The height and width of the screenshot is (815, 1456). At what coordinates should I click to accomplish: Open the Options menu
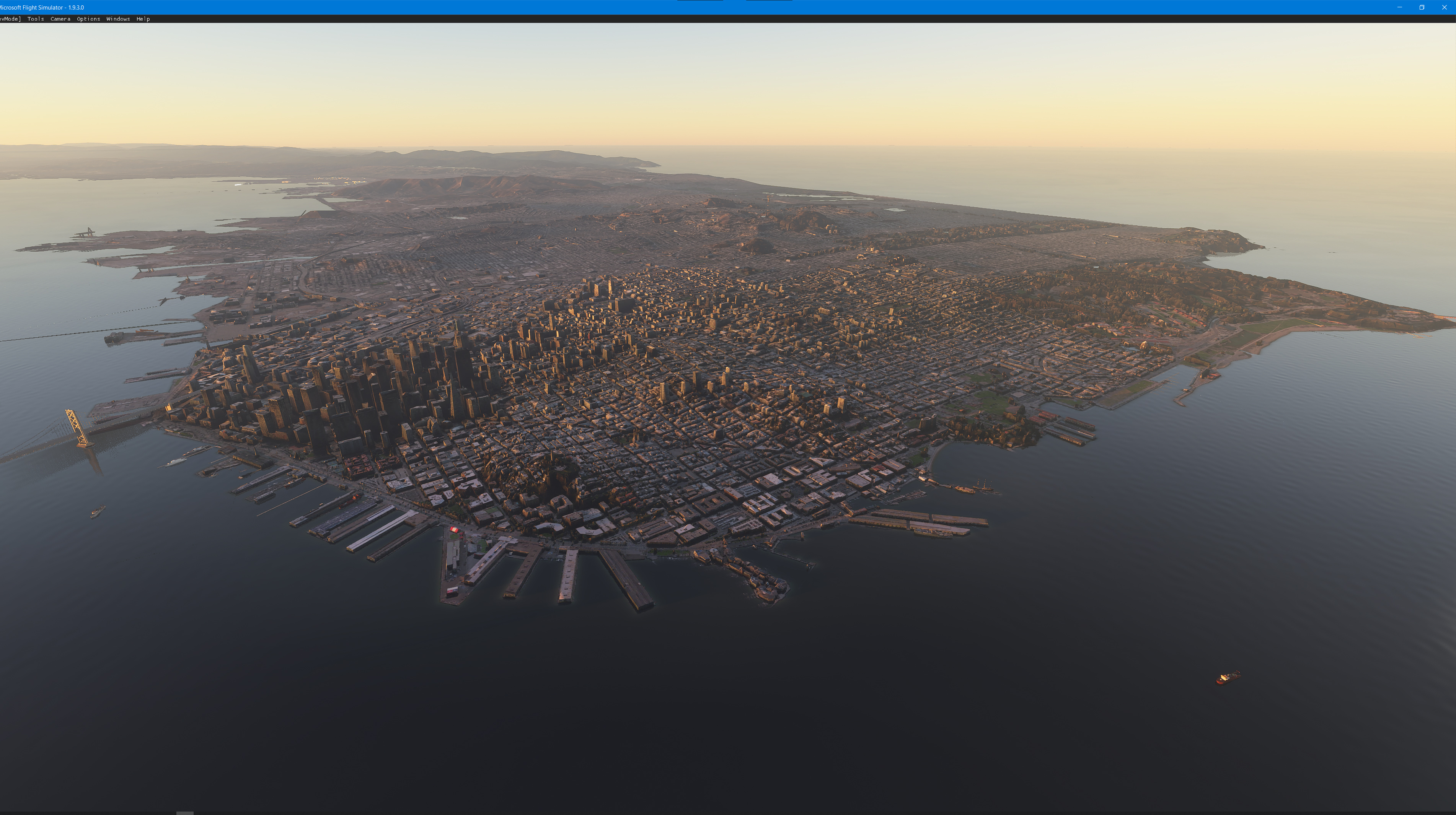pyautogui.click(x=88, y=19)
